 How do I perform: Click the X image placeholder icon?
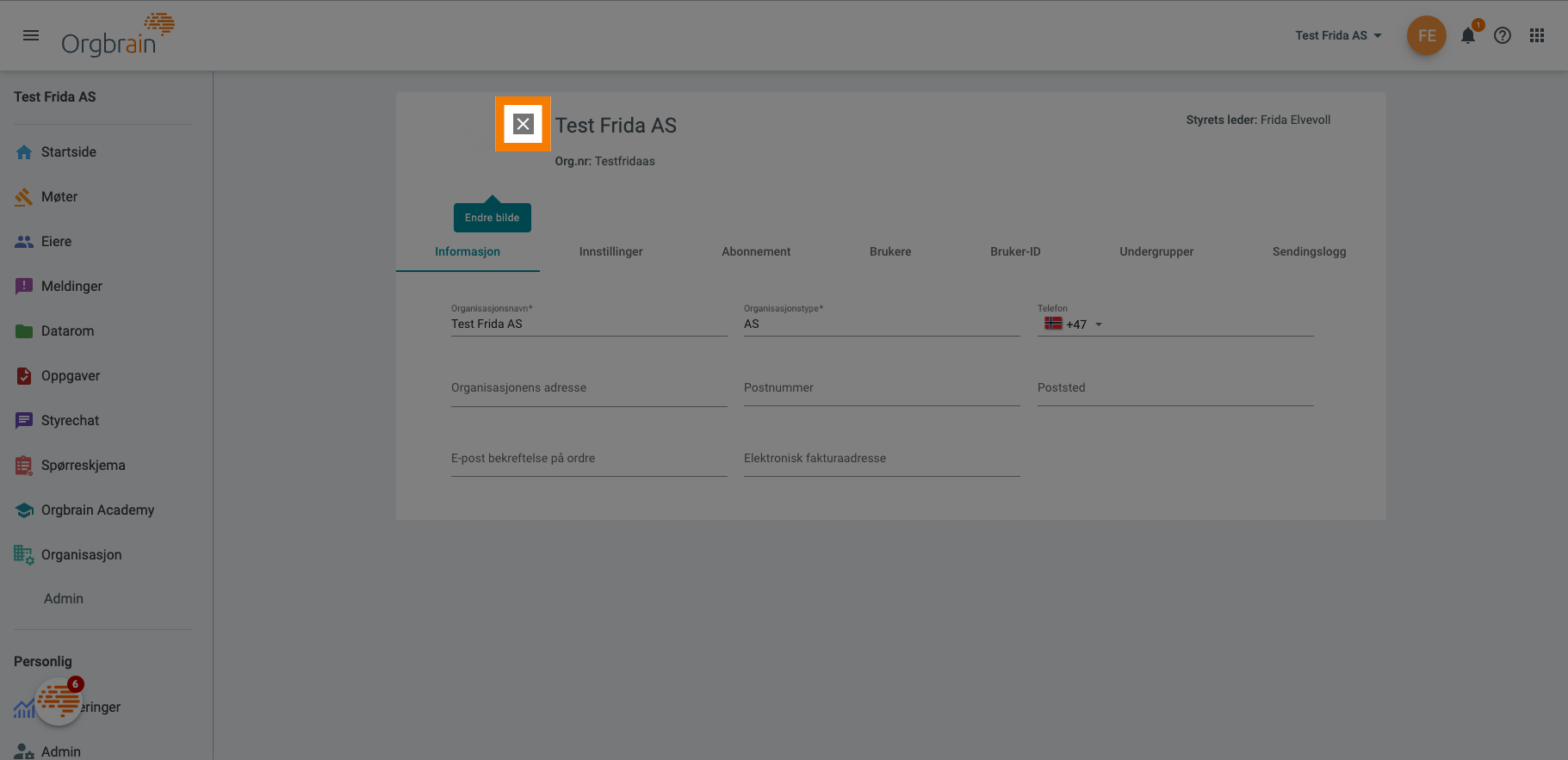[523, 124]
